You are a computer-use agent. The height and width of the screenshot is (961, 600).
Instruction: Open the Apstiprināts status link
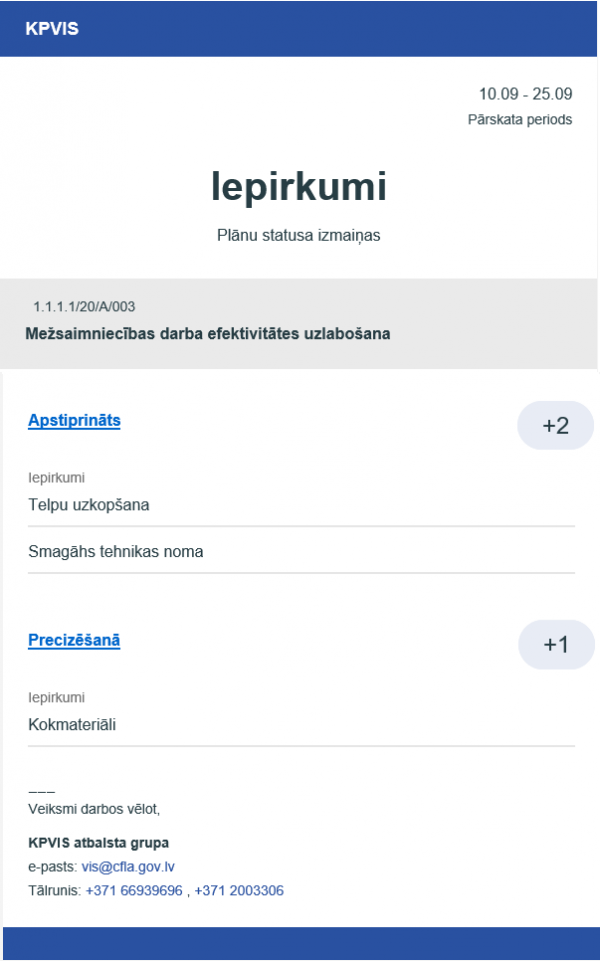pyautogui.click(x=74, y=421)
